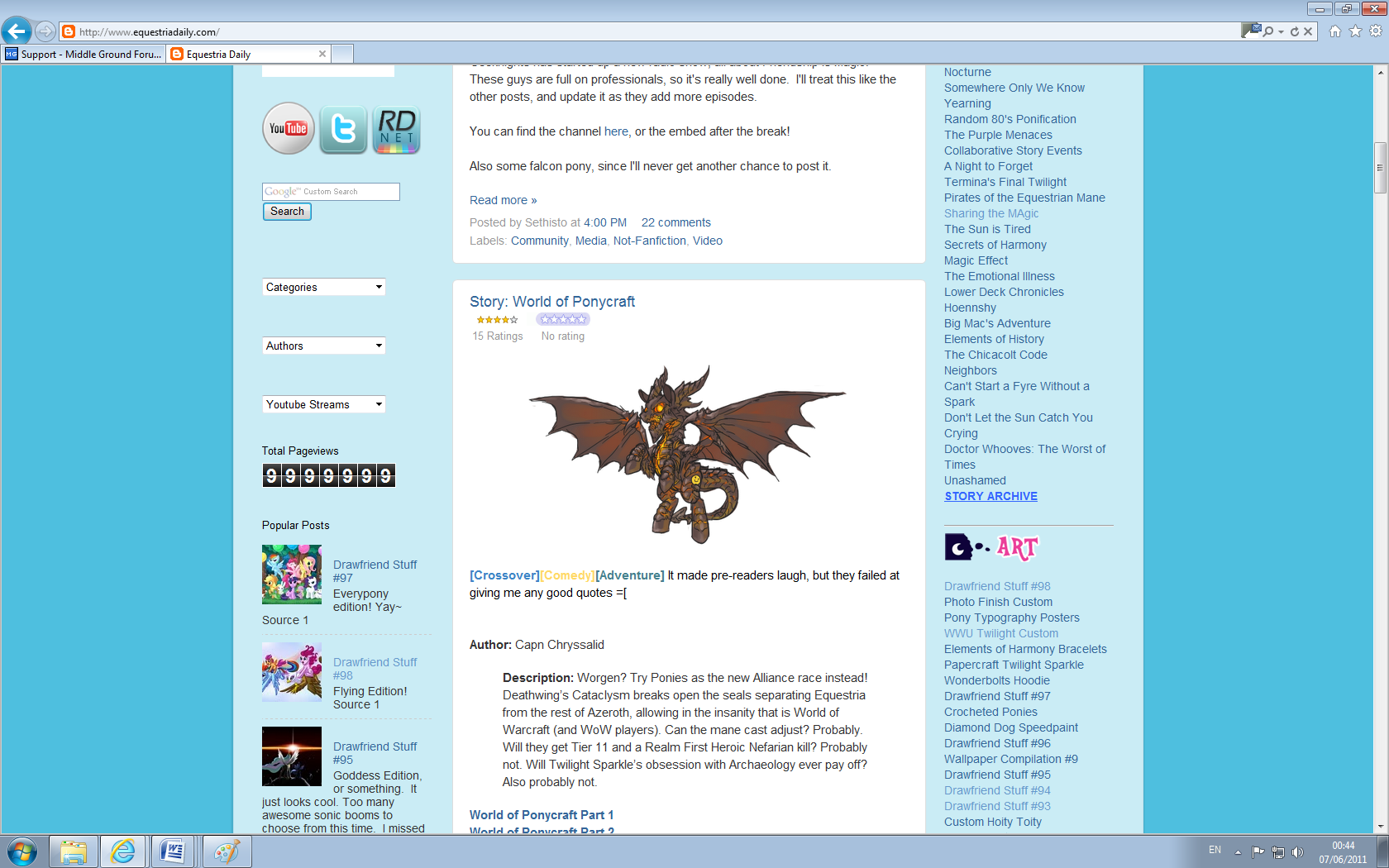Open the YouTube channel icon
Viewport: 1389px width, 868px height.
point(289,128)
